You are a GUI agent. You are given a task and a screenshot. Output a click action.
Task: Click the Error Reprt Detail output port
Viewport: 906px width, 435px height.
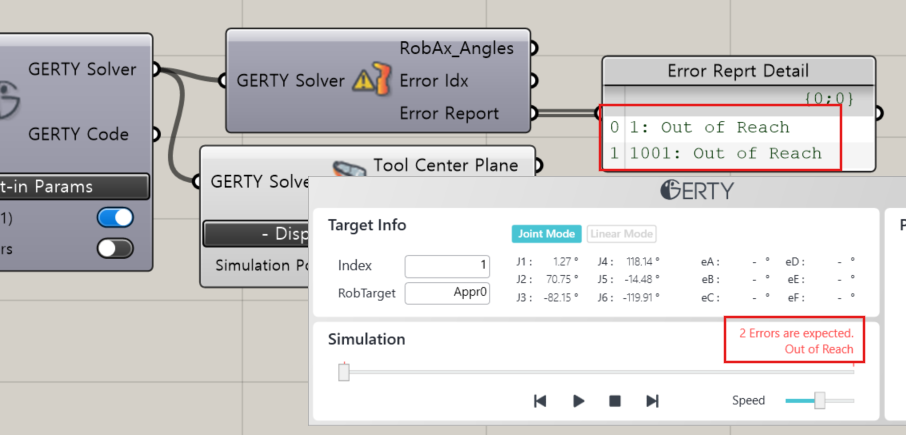point(879,113)
